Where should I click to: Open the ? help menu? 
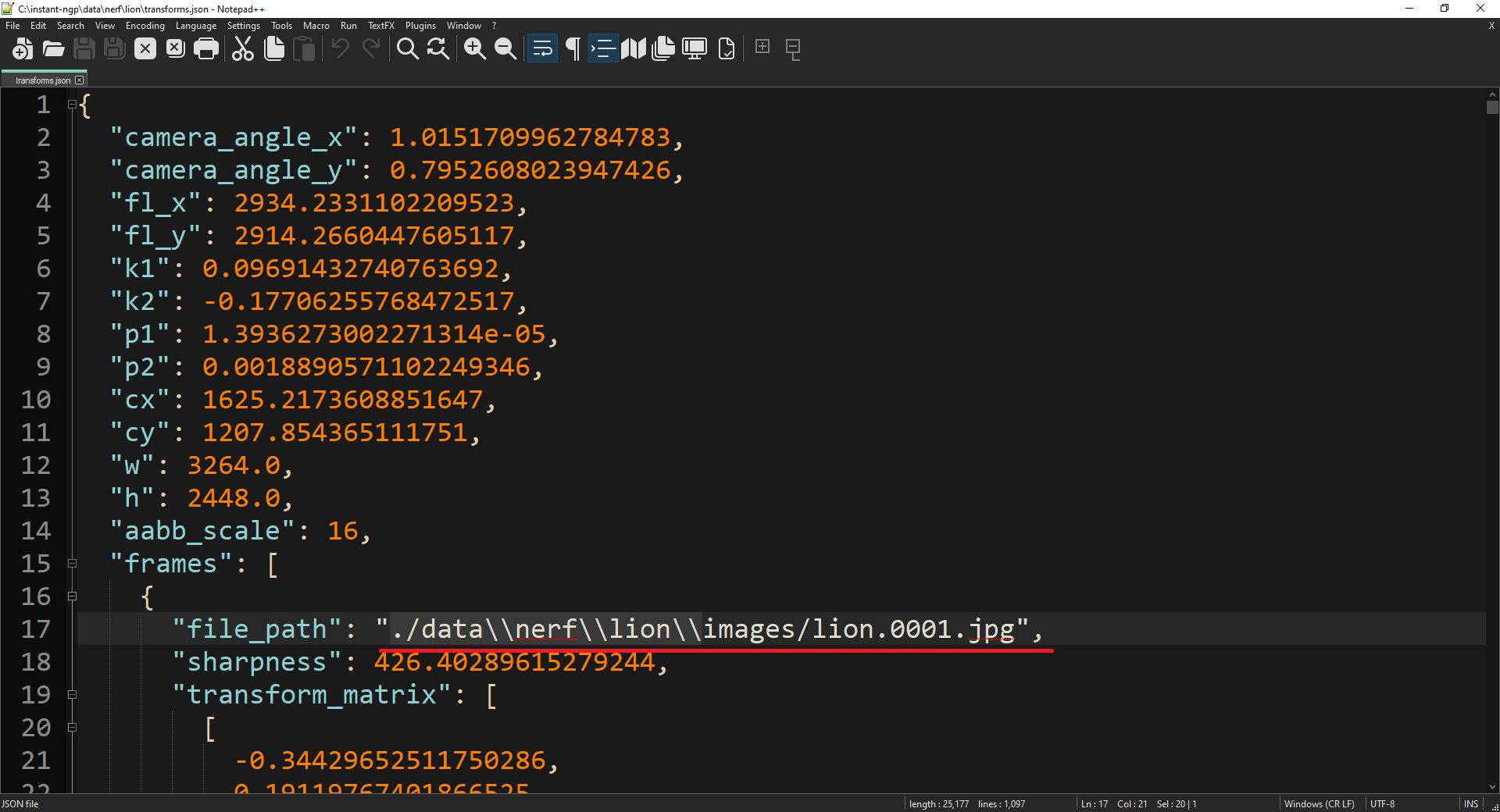(494, 26)
